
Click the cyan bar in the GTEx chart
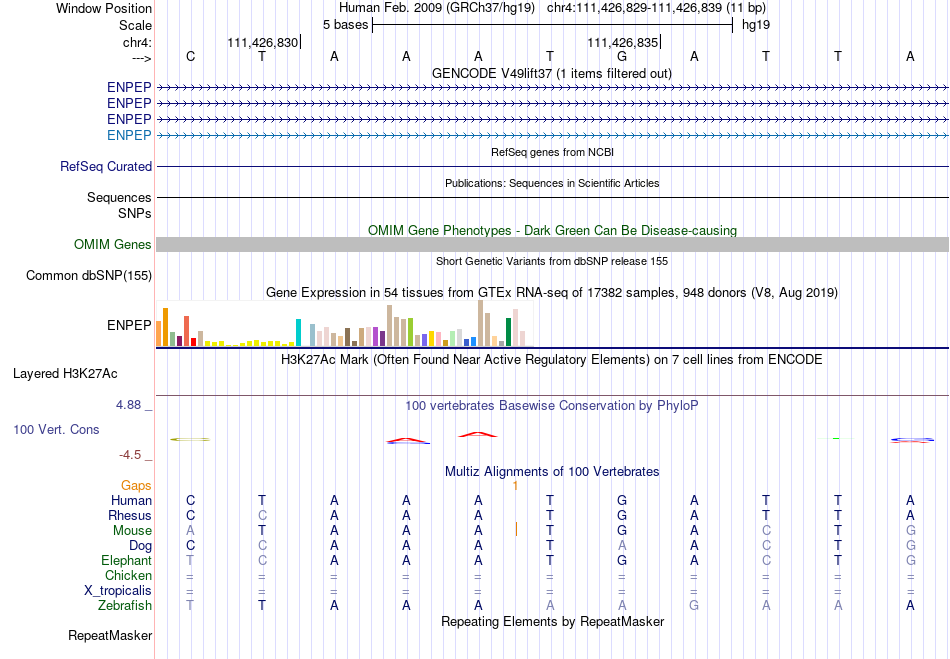click(298, 333)
